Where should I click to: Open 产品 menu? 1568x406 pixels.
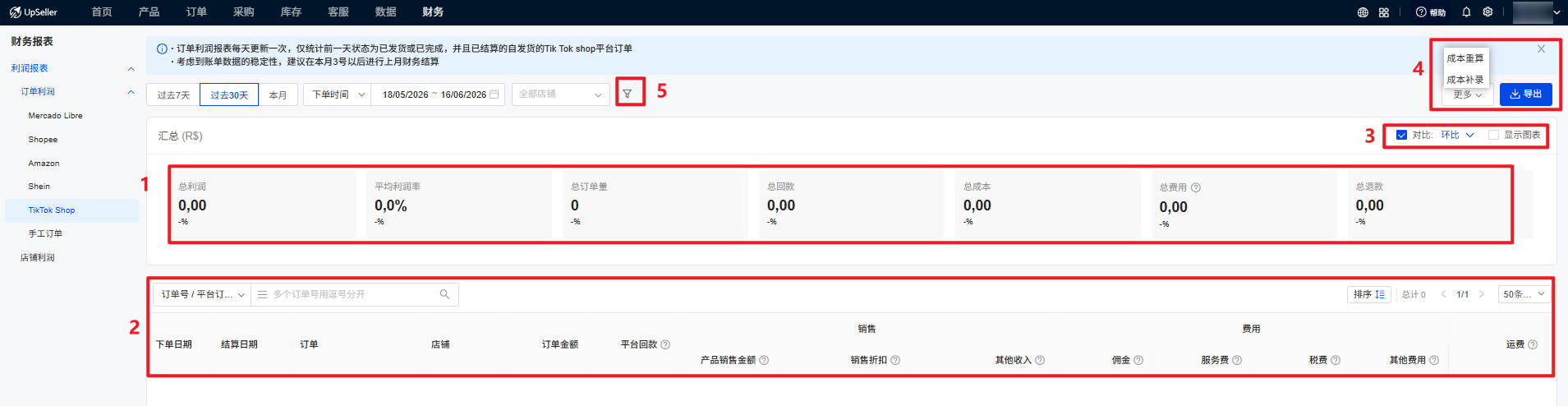pos(149,12)
